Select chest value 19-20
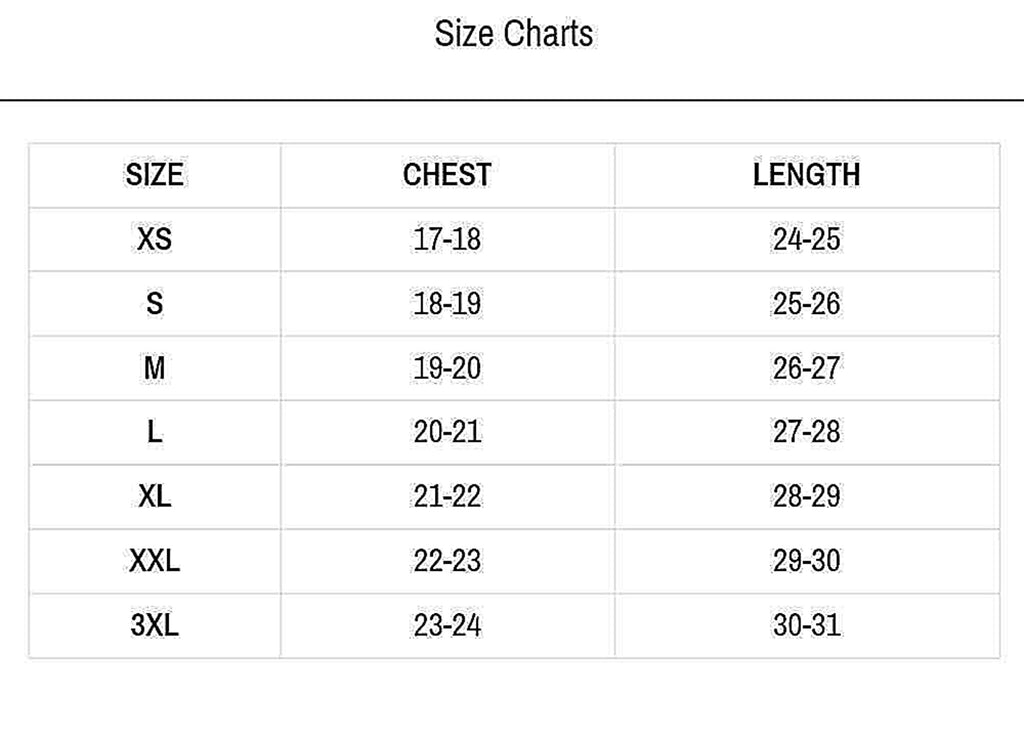The height and width of the screenshot is (740, 1024). pyautogui.click(x=447, y=368)
